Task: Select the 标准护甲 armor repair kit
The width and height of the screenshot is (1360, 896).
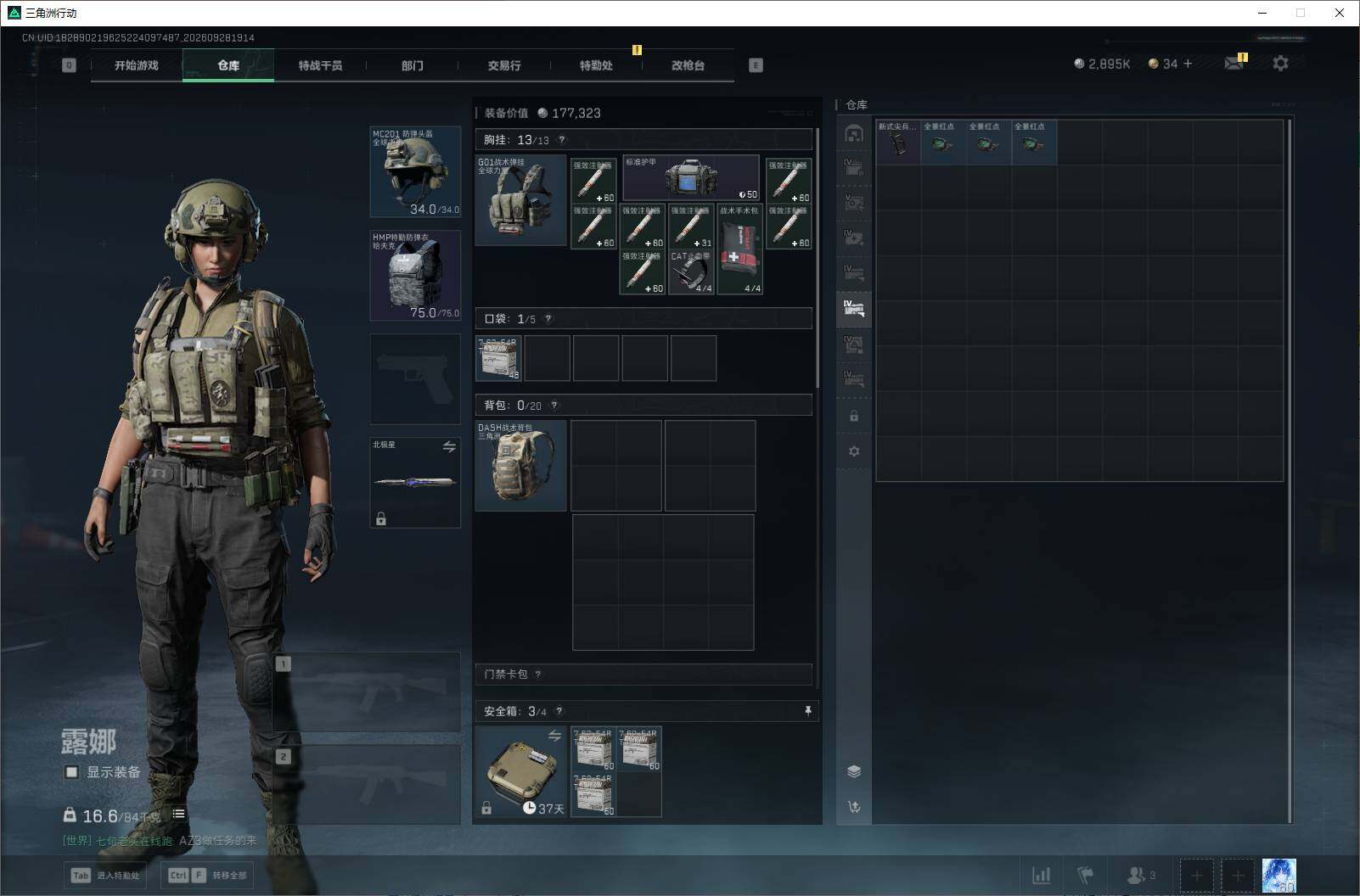Action: pyautogui.click(x=691, y=178)
